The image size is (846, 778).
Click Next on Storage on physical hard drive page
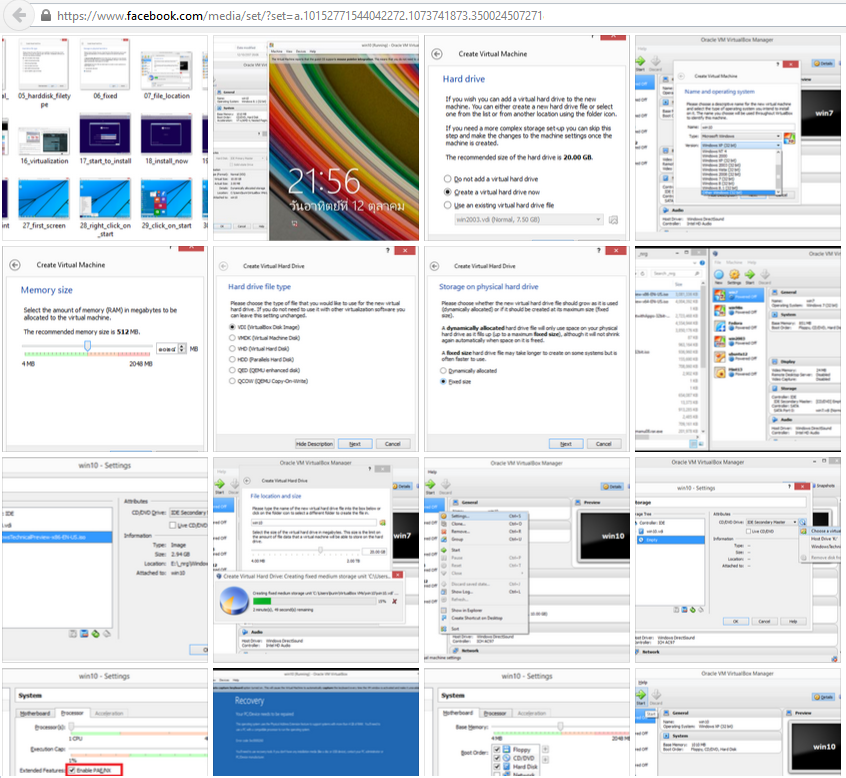[566, 444]
